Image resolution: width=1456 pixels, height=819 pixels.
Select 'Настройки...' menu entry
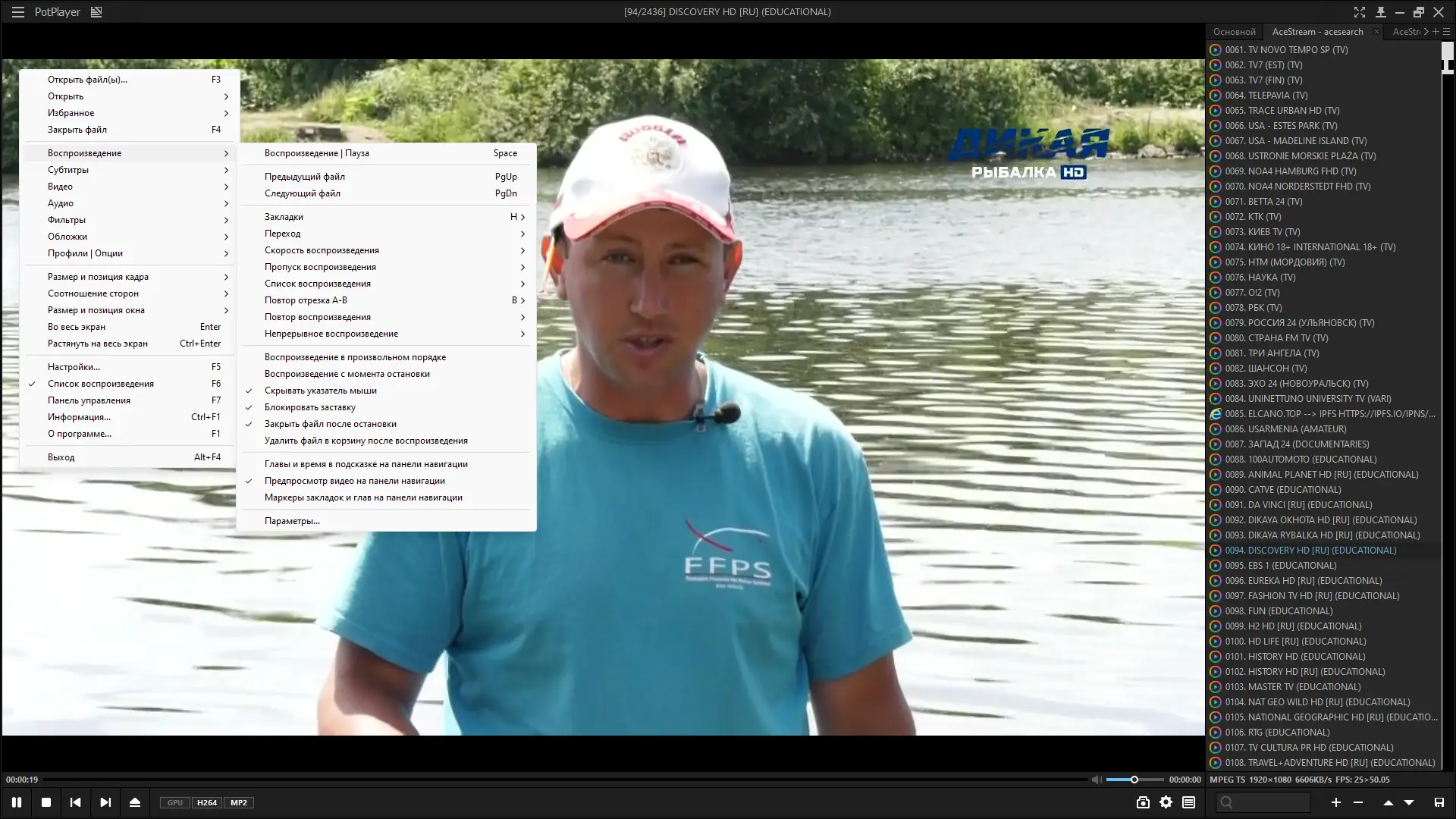[74, 367]
